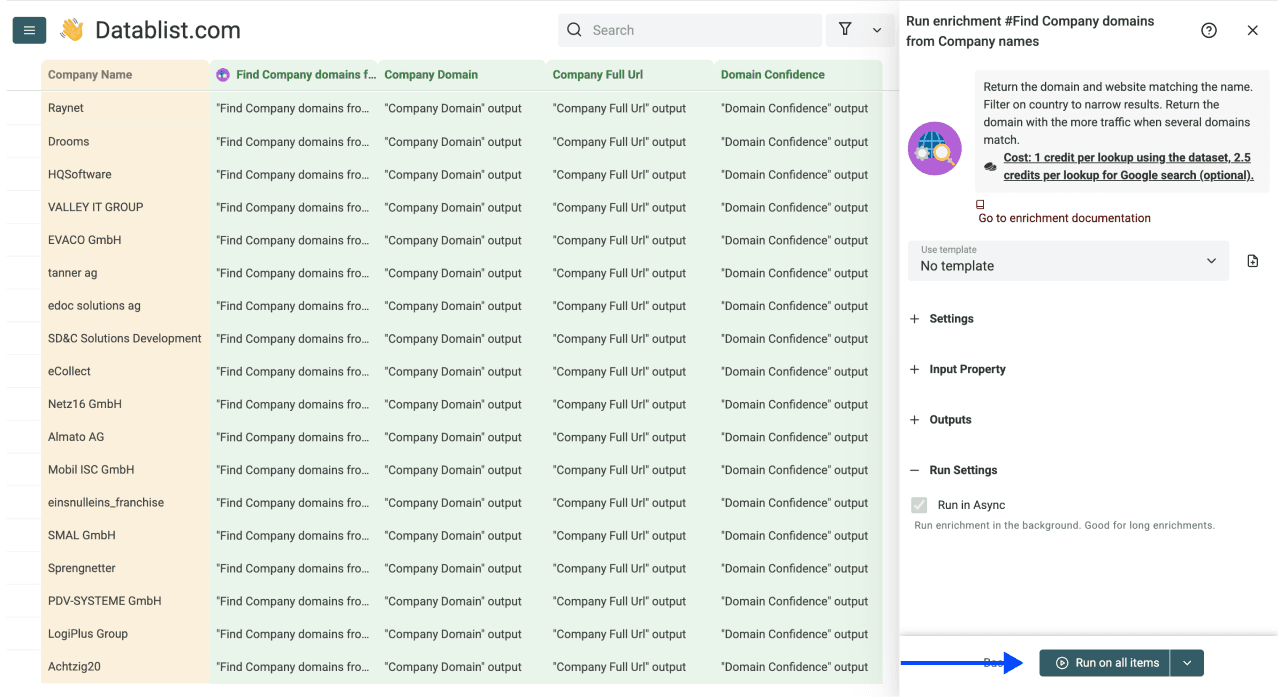Open the filter dropdown chevron
Viewport: 1287px width, 700px height.
[877, 30]
